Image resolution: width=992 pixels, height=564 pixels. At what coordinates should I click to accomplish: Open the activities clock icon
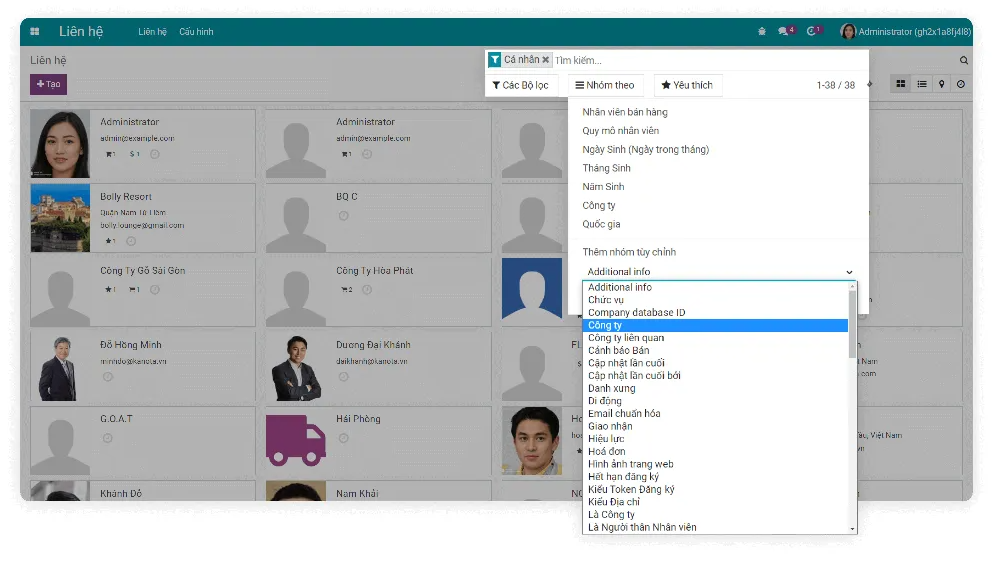(x=812, y=32)
